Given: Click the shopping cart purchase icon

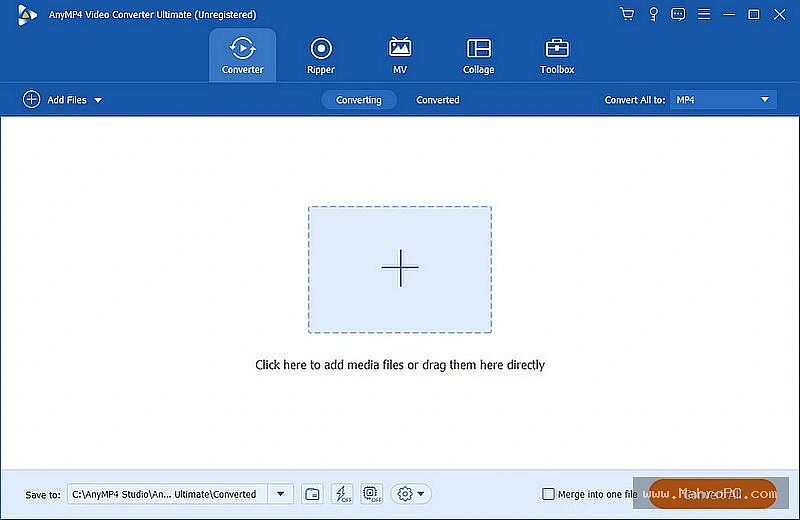Looking at the screenshot, I should click(x=627, y=14).
